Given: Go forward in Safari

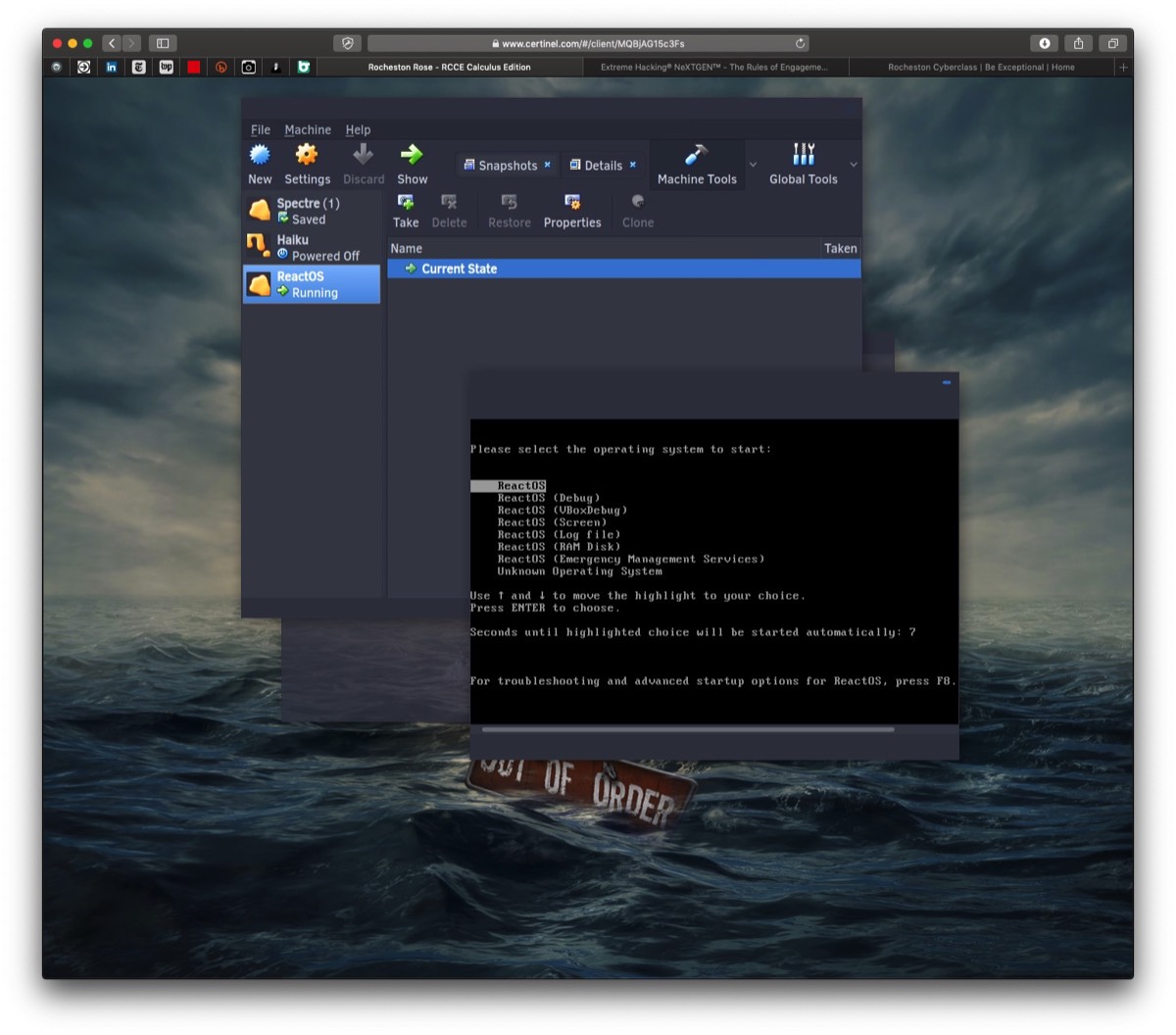Looking at the screenshot, I should pyautogui.click(x=132, y=43).
